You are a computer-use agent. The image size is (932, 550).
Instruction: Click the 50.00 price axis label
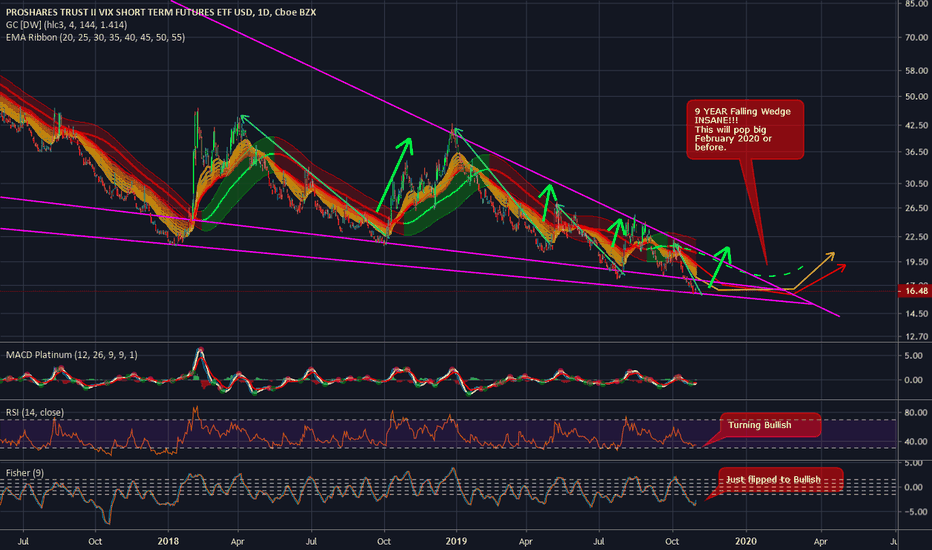click(x=916, y=96)
